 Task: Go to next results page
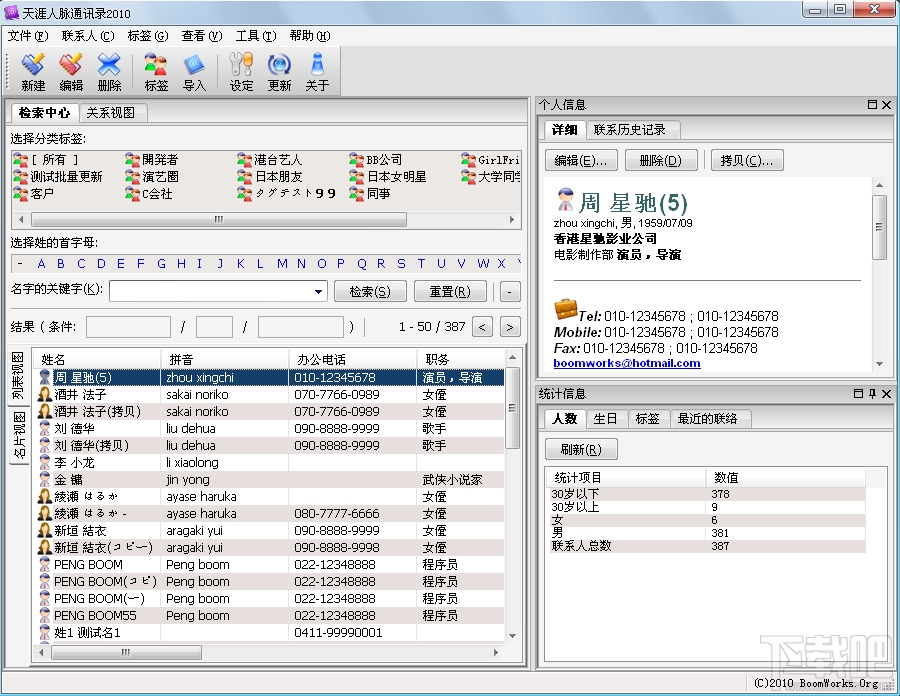pos(510,327)
